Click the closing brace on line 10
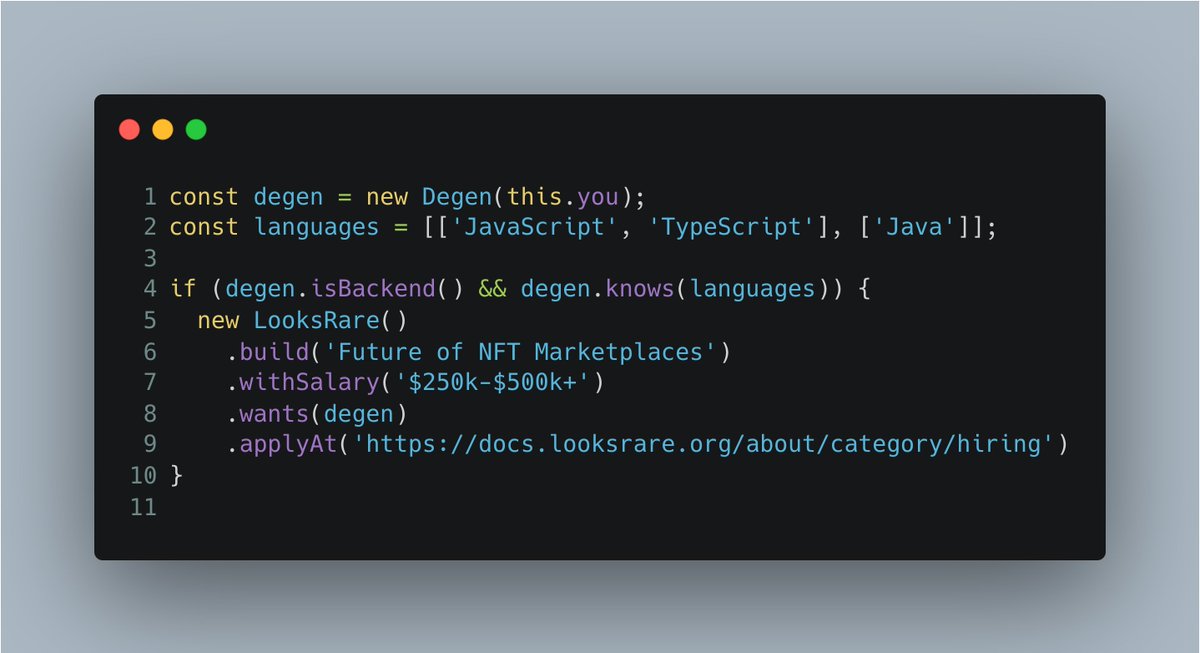1200x653 pixels. pyautogui.click(x=177, y=475)
